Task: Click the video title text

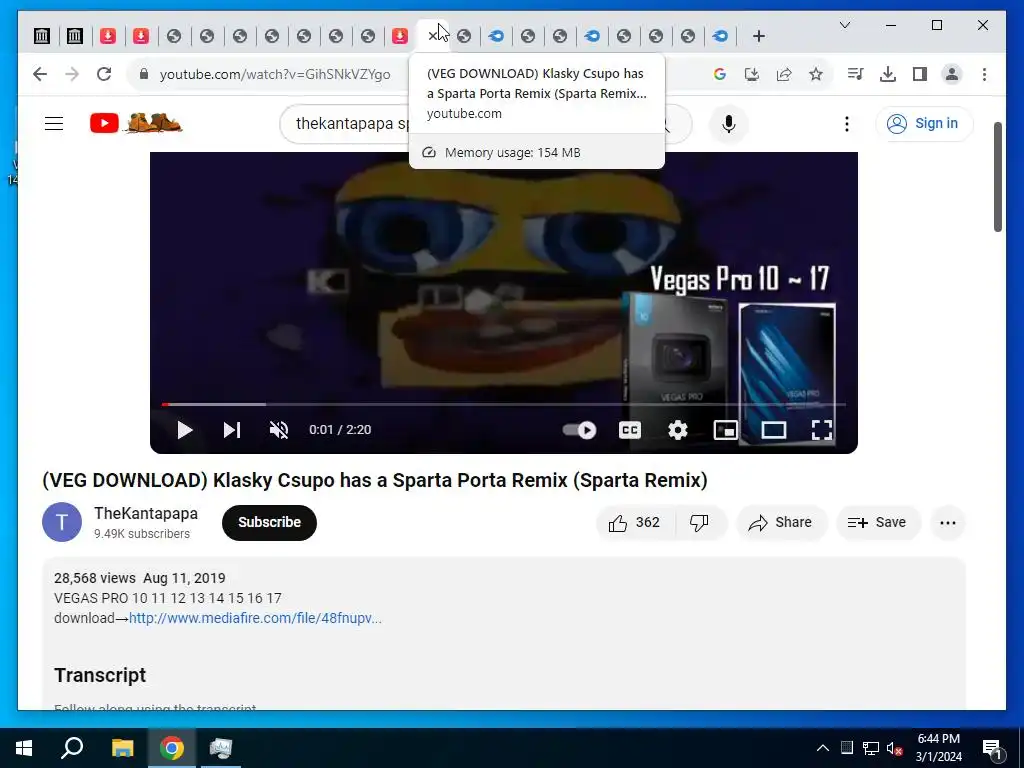Action: pyautogui.click(x=375, y=480)
